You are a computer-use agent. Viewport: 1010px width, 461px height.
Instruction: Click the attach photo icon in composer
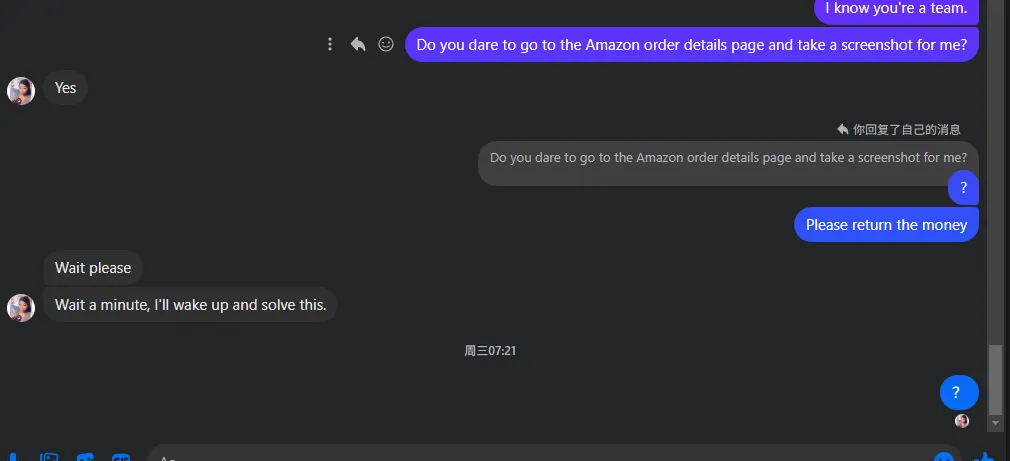pyautogui.click(x=50, y=458)
